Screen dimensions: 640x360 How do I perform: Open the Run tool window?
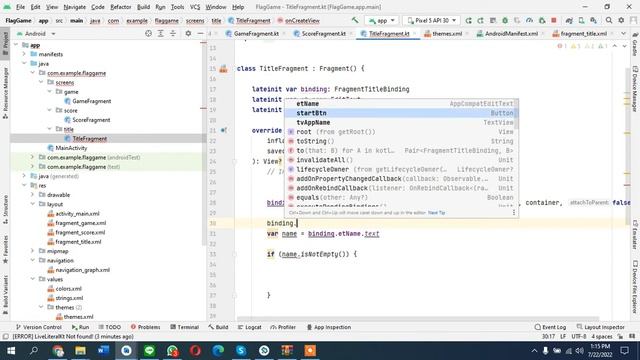coord(80,327)
